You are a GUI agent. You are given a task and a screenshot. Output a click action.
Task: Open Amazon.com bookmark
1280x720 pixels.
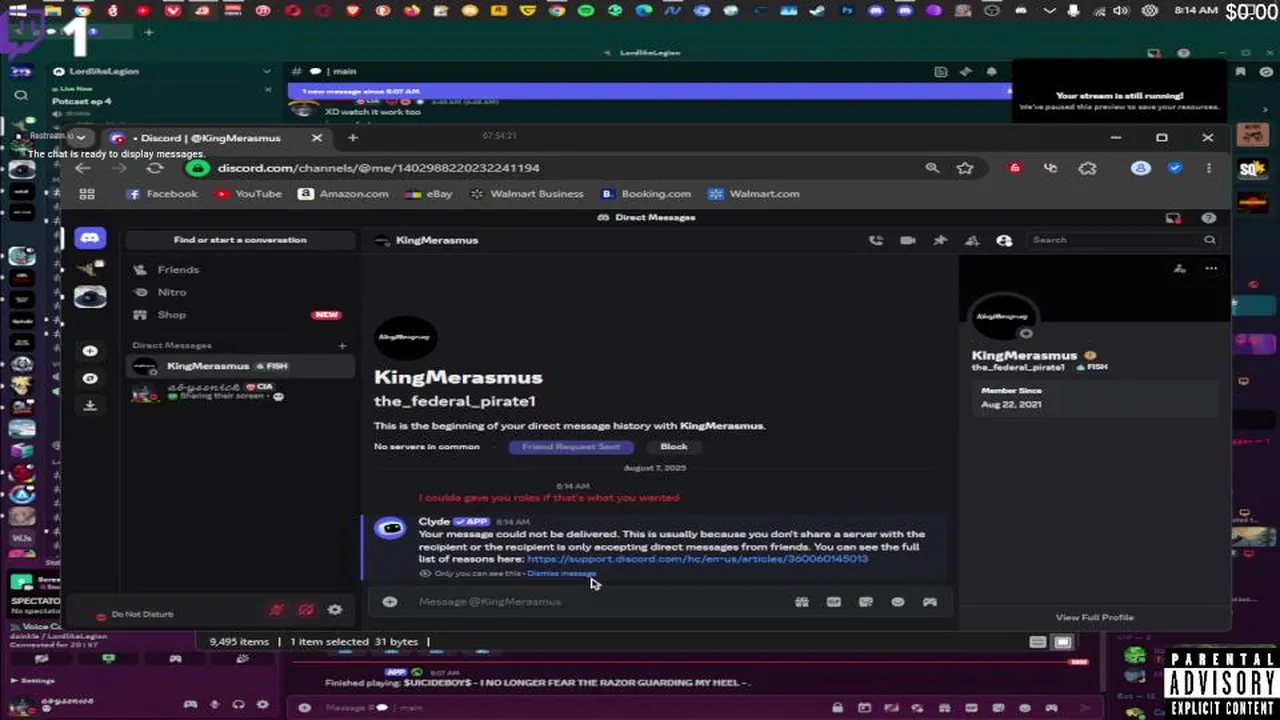pos(343,194)
